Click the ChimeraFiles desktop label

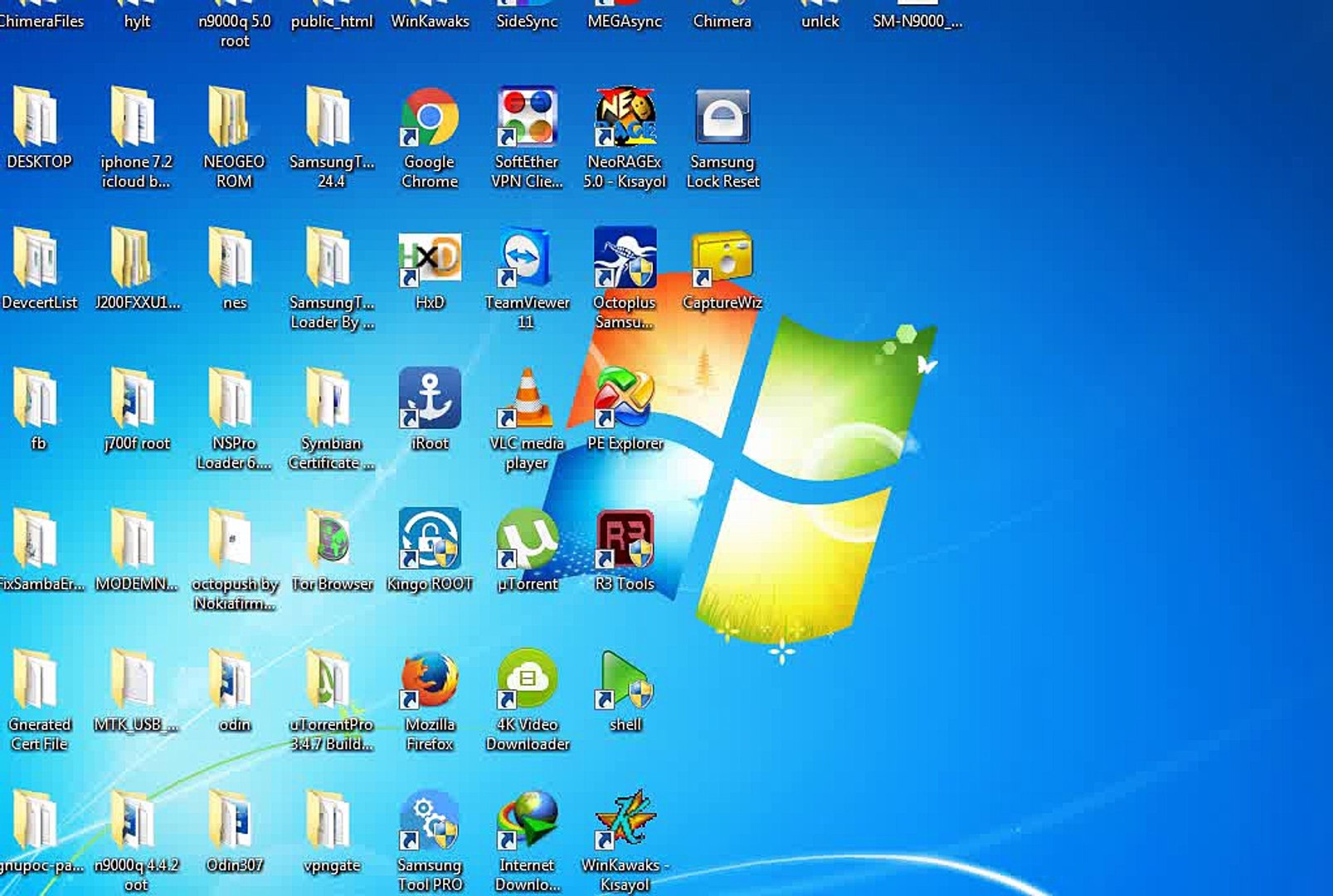(41, 22)
